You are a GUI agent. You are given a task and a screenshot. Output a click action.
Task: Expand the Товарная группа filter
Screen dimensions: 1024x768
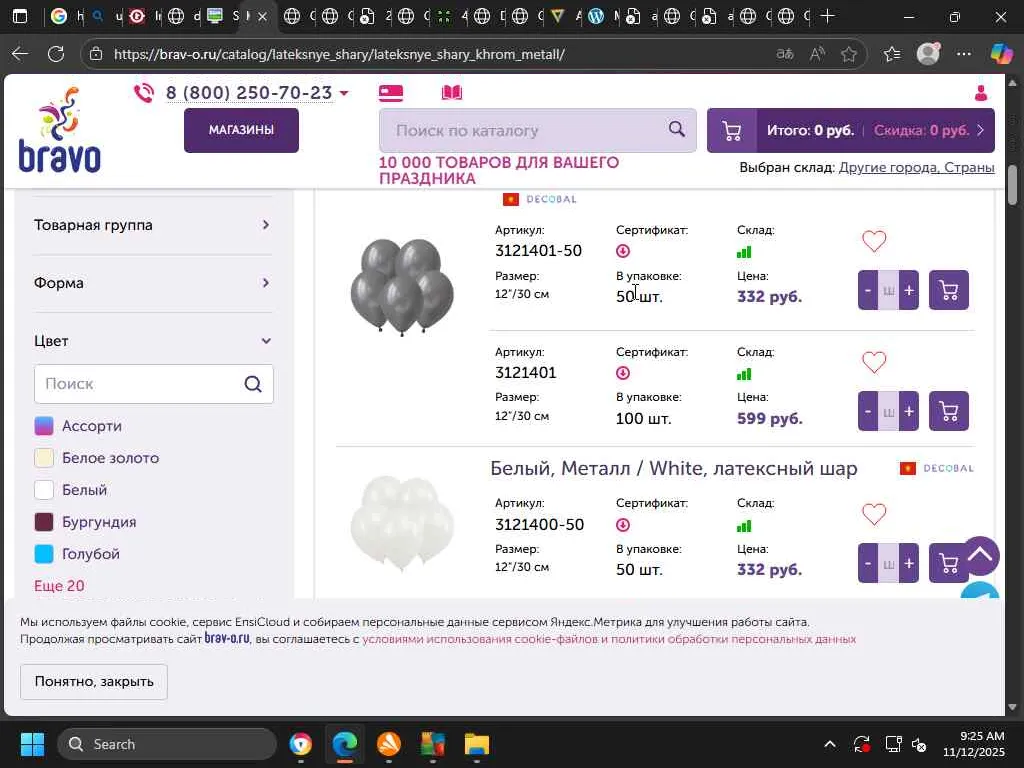pyautogui.click(x=153, y=225)
